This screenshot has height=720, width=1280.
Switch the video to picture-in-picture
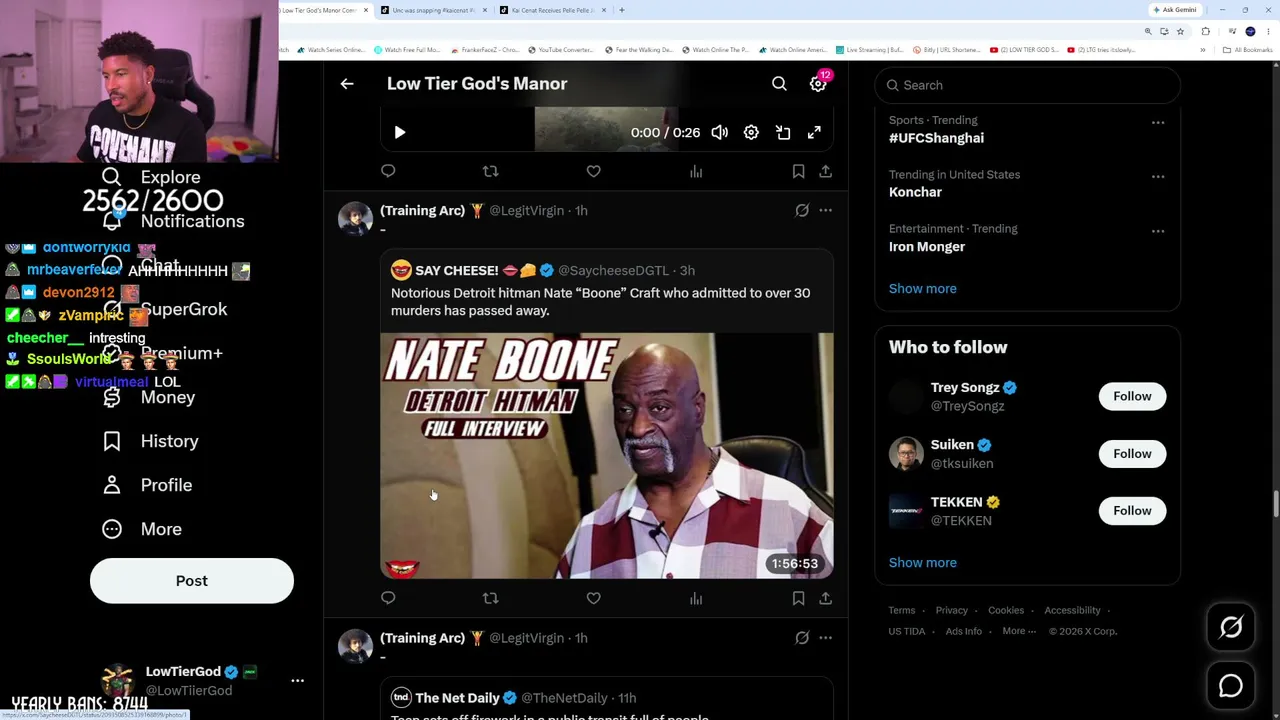[783, 132]
